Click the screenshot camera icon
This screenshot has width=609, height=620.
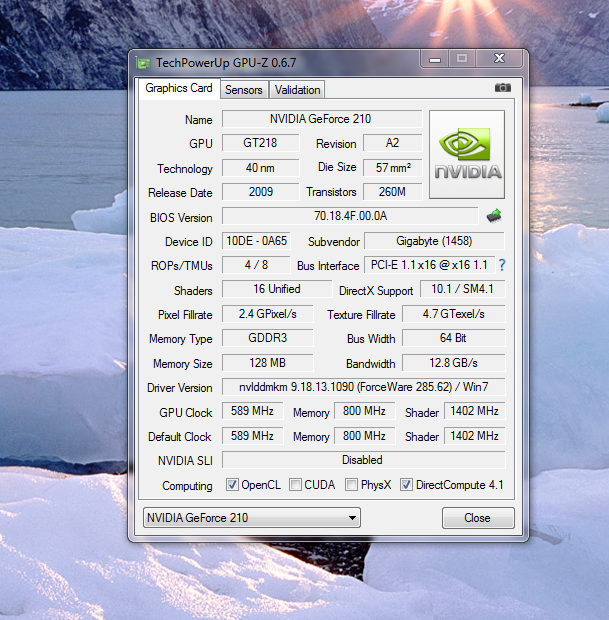(x=503, y=87)
